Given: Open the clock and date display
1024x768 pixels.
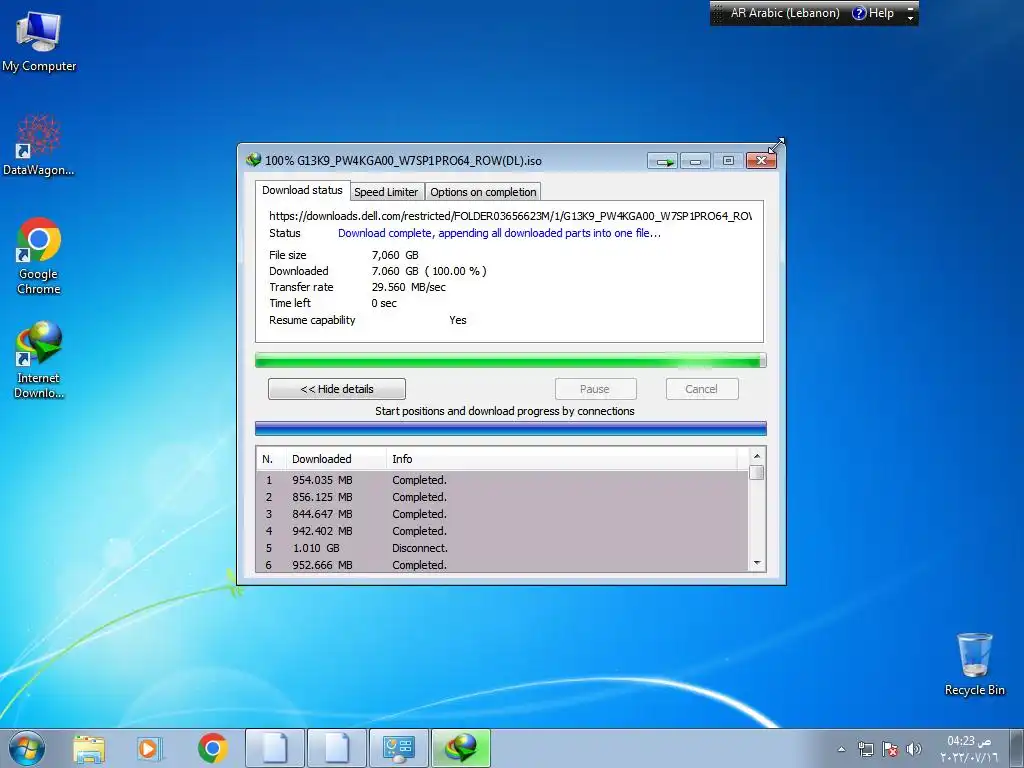Looking at the screenshot, I should (970, 749).
